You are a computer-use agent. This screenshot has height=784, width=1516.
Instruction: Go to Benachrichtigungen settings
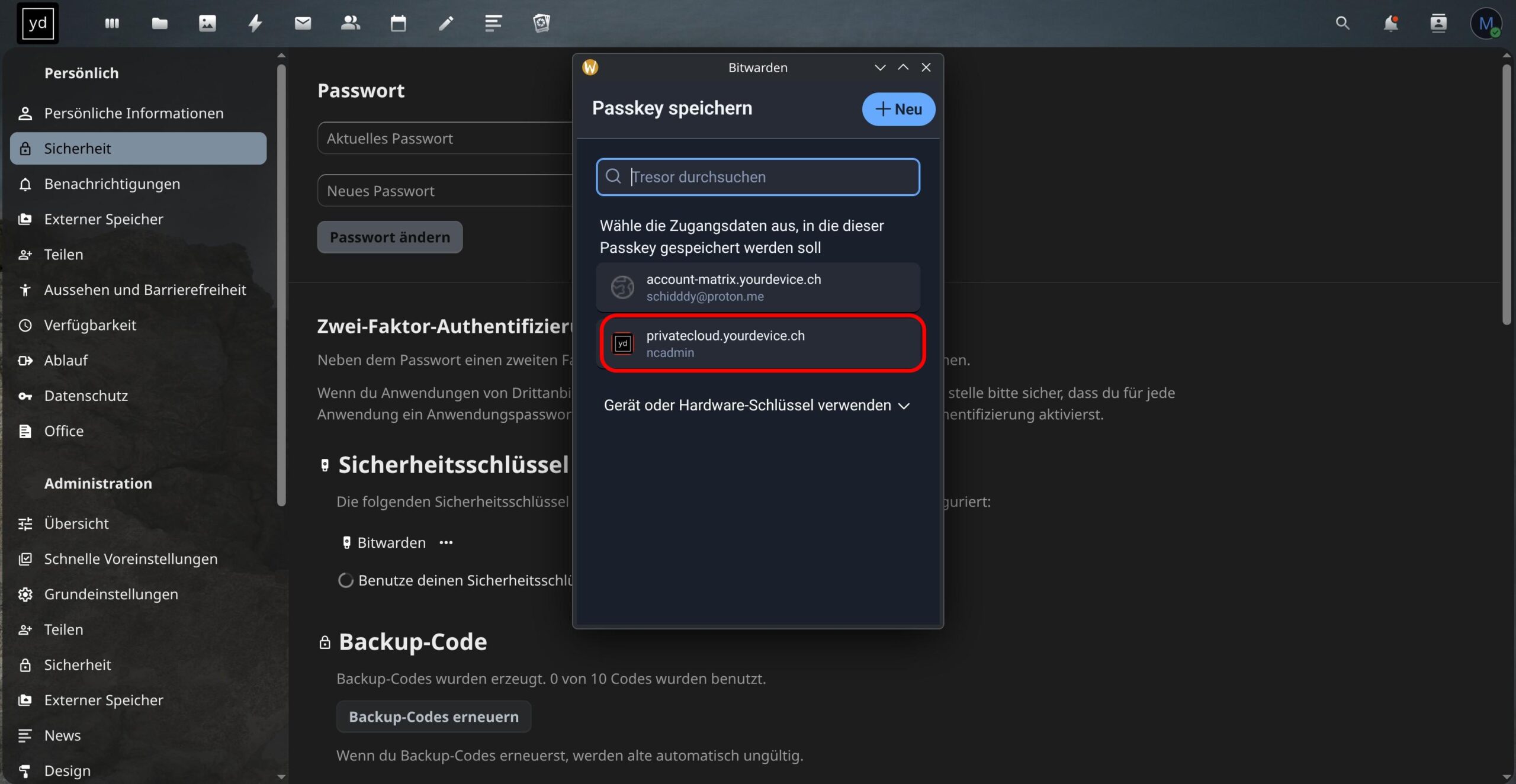tap(112, 184)
